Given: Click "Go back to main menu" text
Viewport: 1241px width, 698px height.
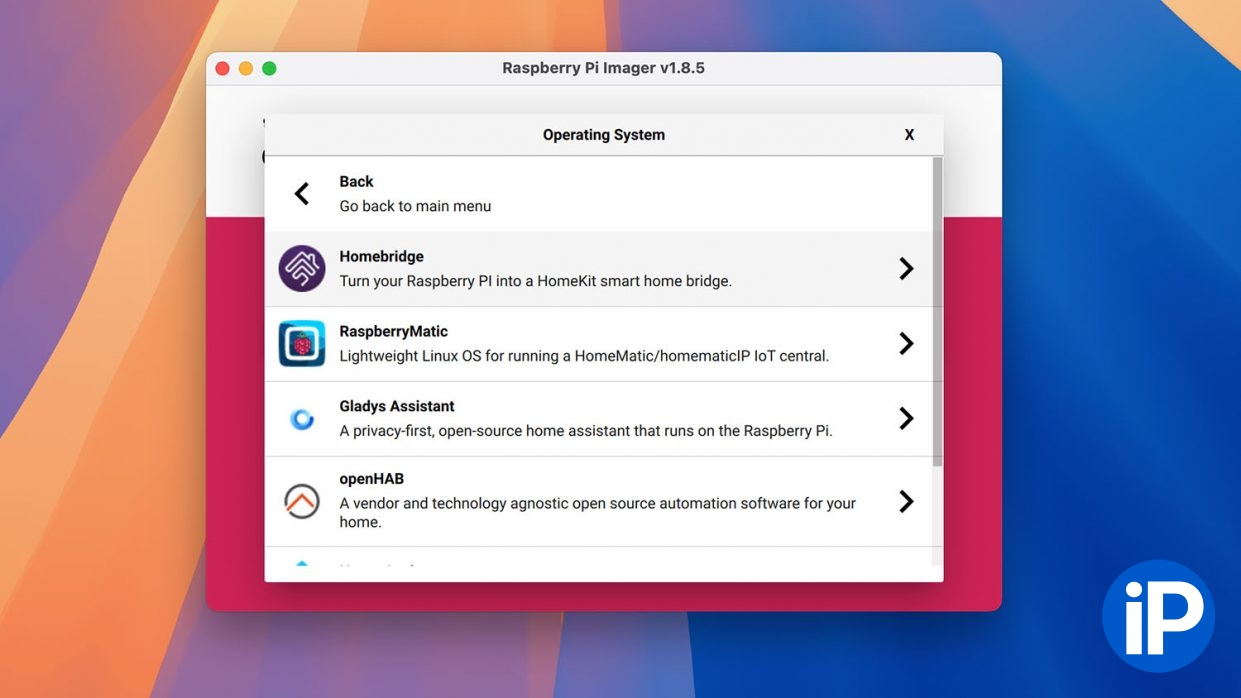Looking at the screenshot, I should [x=415, y=206].
